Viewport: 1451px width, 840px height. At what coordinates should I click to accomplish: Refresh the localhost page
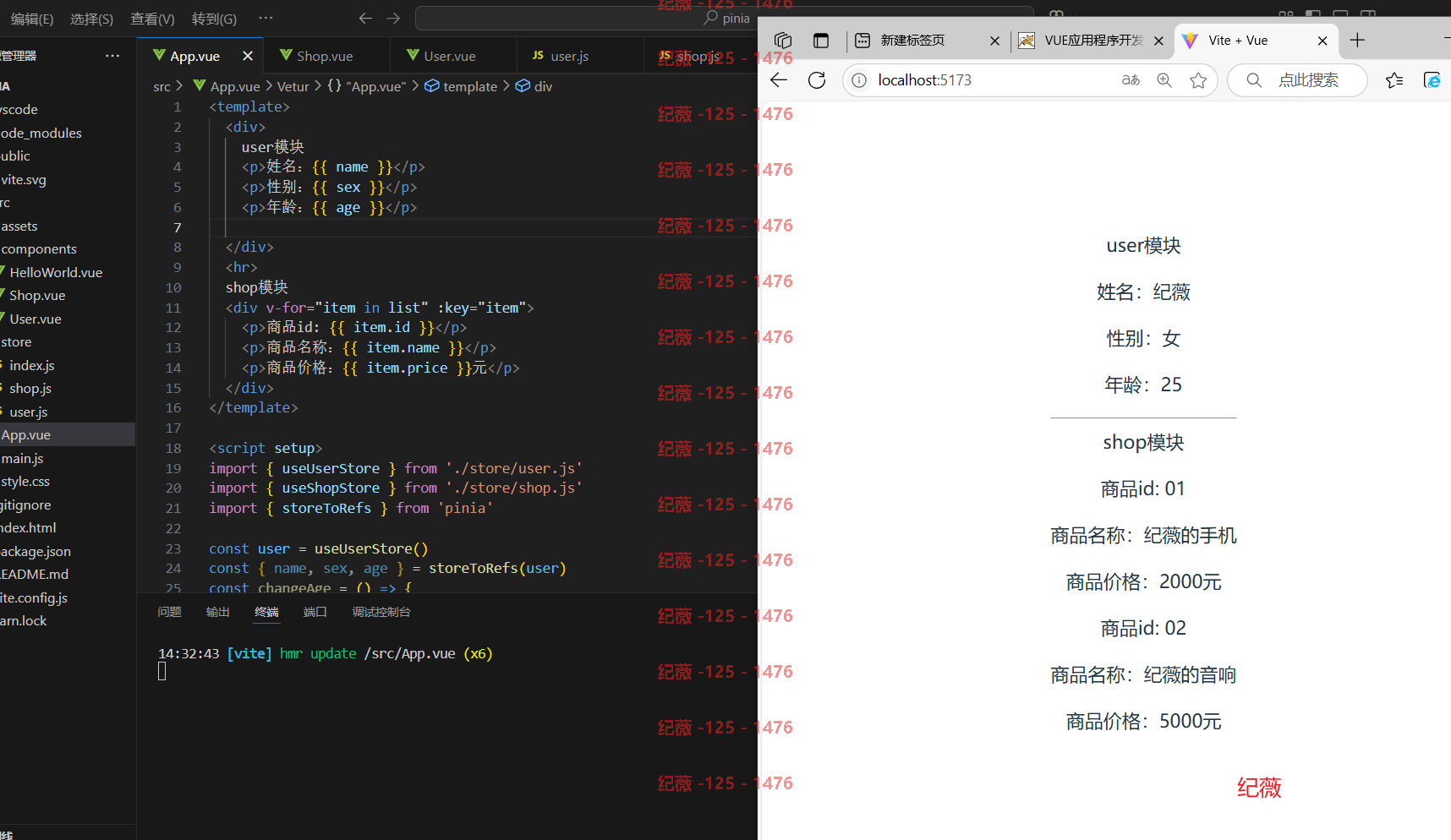[x=817, y=79]
